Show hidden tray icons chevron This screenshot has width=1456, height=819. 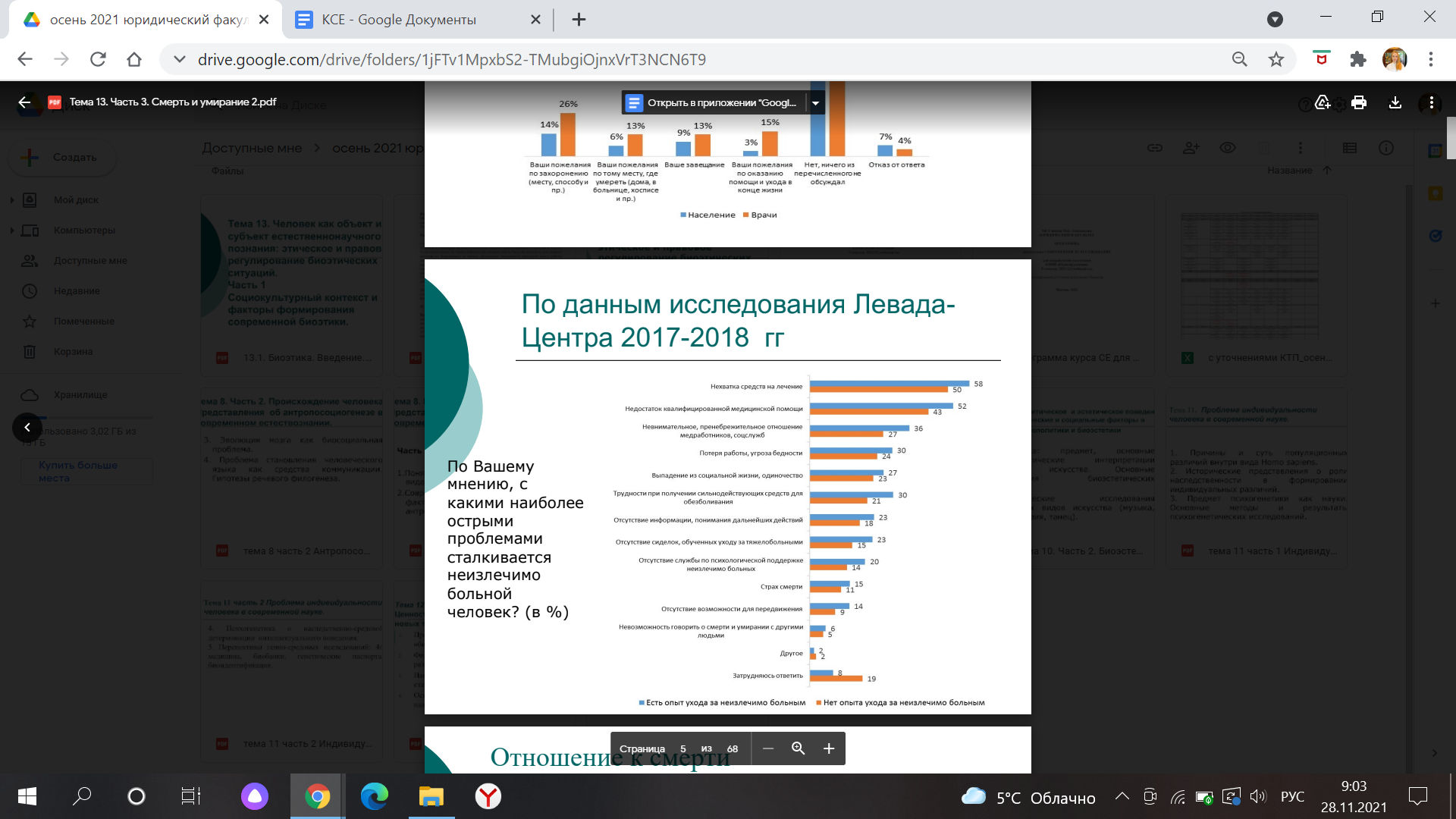pyautogui.click(x=1122, y=796)
